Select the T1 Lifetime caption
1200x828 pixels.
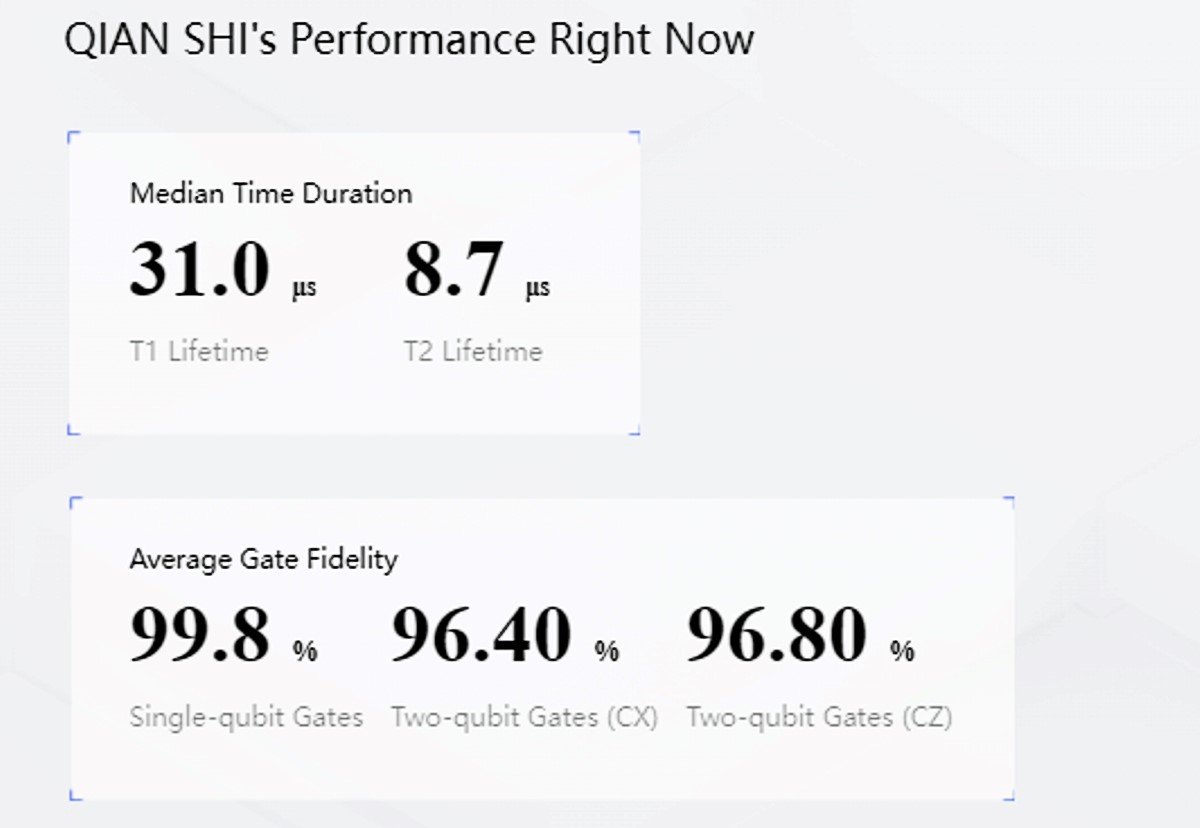(x=199, y=351)
